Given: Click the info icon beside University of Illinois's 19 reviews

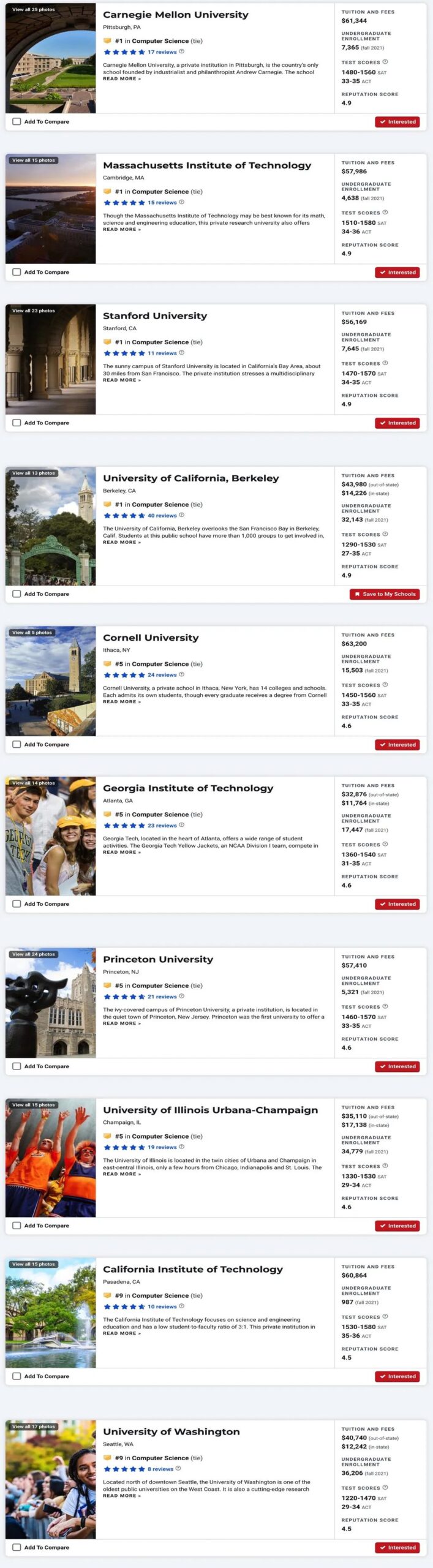Looking at the screenshot, I should 181,1147.
